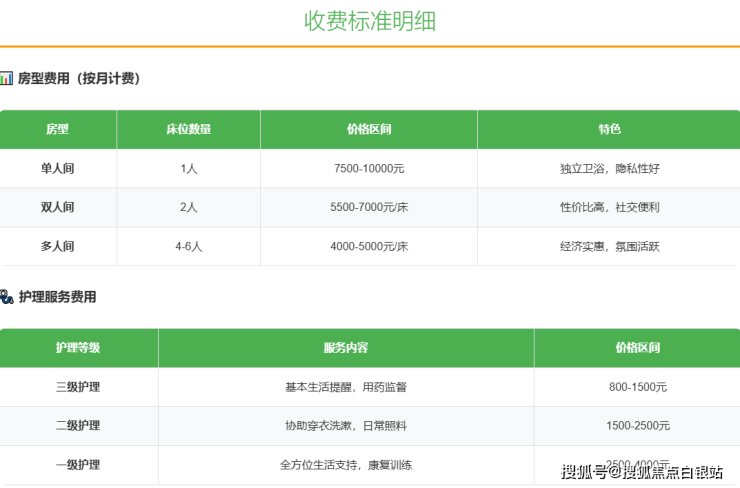Select the 一级护理 row label

pyautogui.click(x=78, y=465)
